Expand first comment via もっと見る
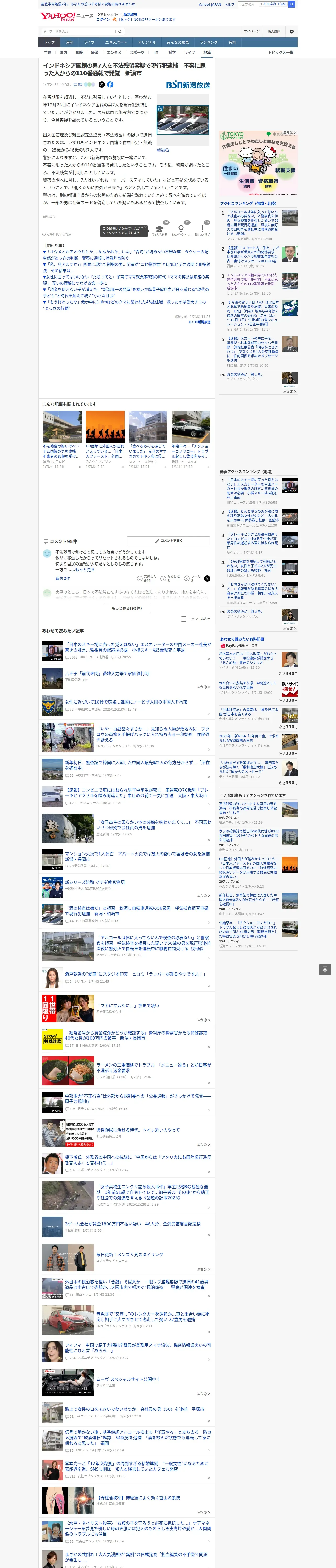 pyautogui.click(x=85, y=570)
